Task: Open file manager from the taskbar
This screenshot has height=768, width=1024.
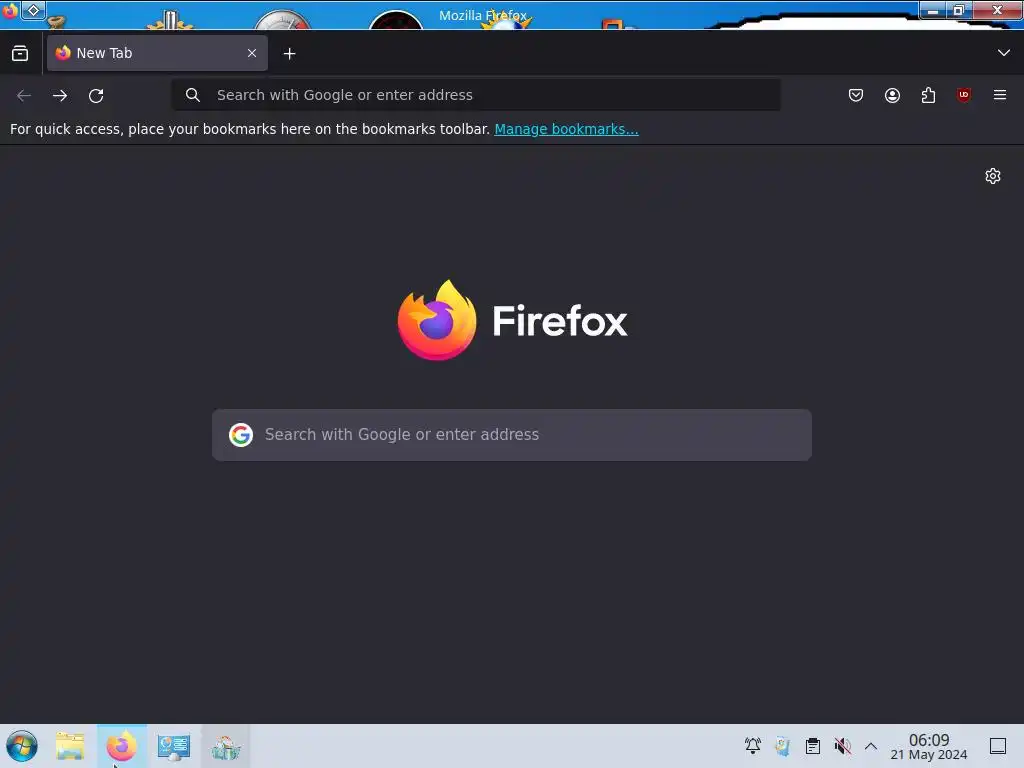Action: tap(70, 746)
